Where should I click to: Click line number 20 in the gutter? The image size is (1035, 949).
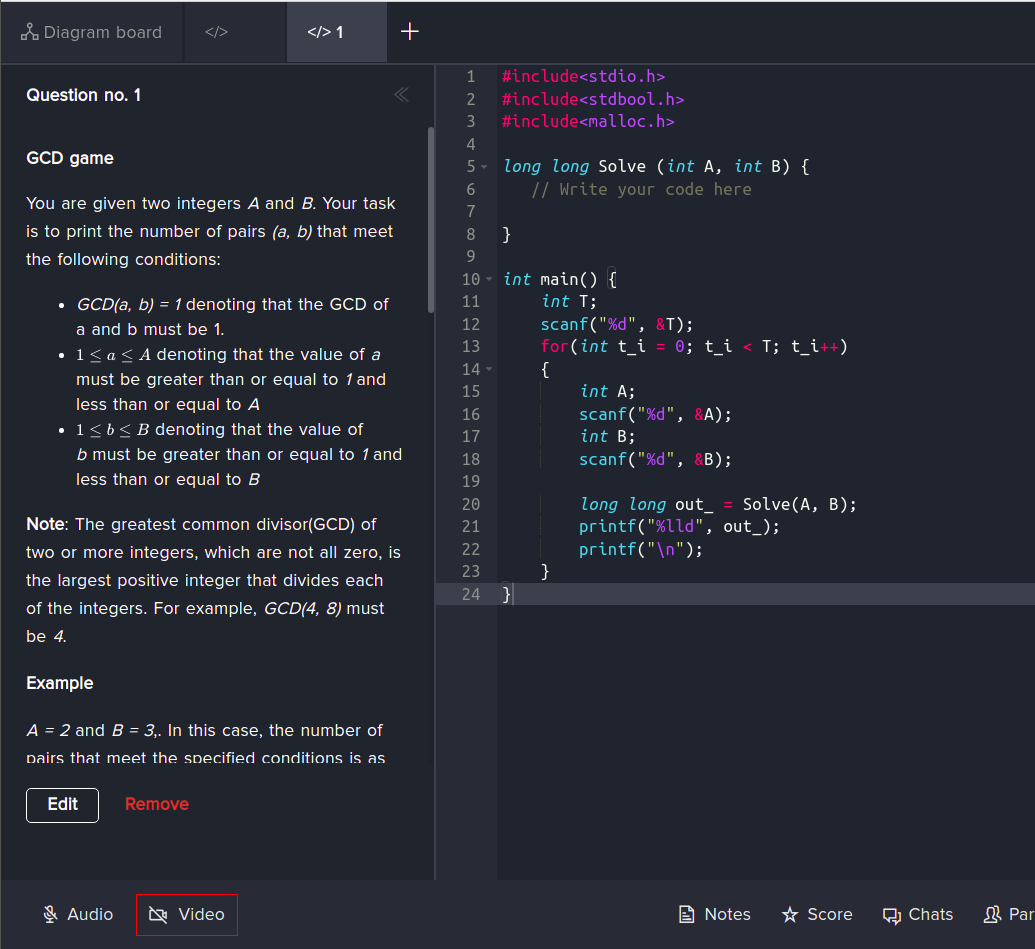click(470, 504)
